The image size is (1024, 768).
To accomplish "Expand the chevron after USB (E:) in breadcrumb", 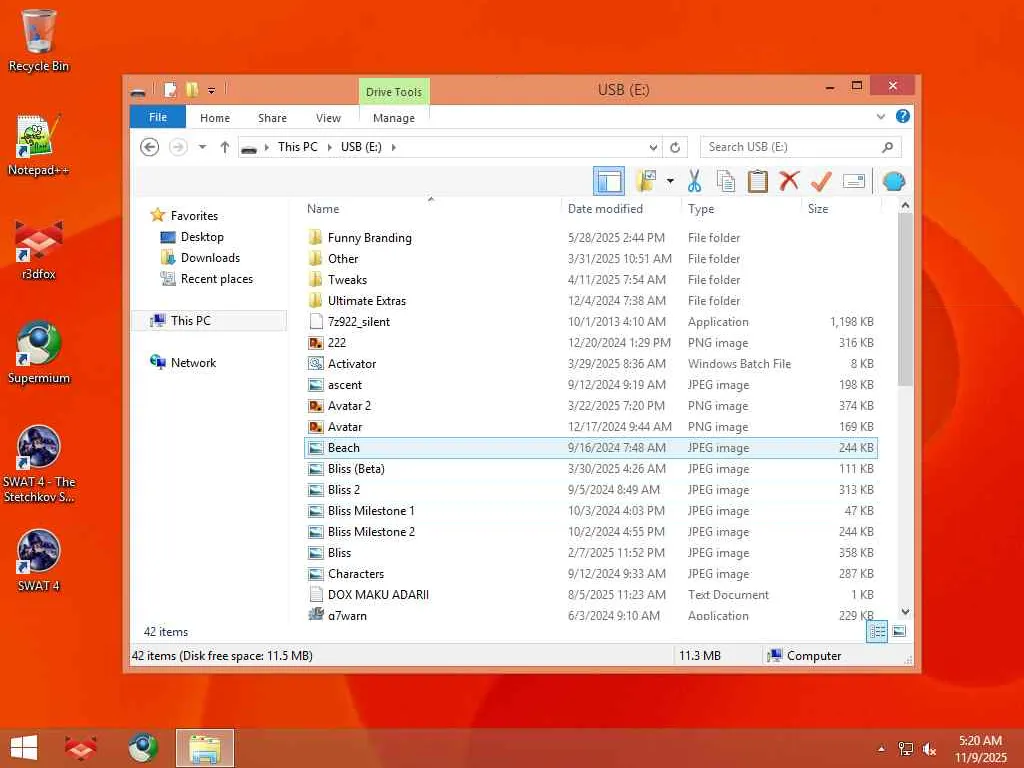I will pos(393,147).
